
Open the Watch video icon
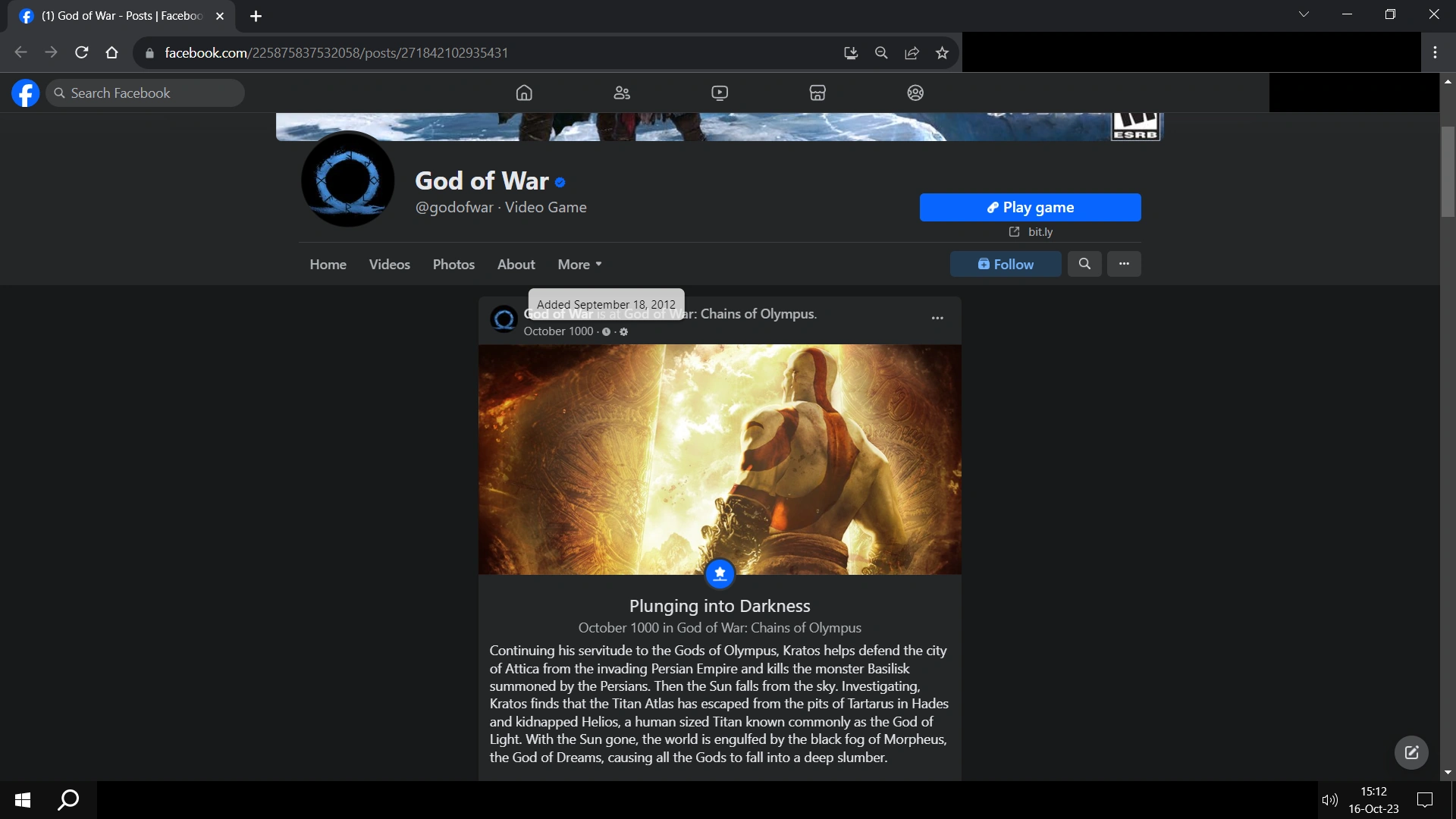[x=720, y=93]
